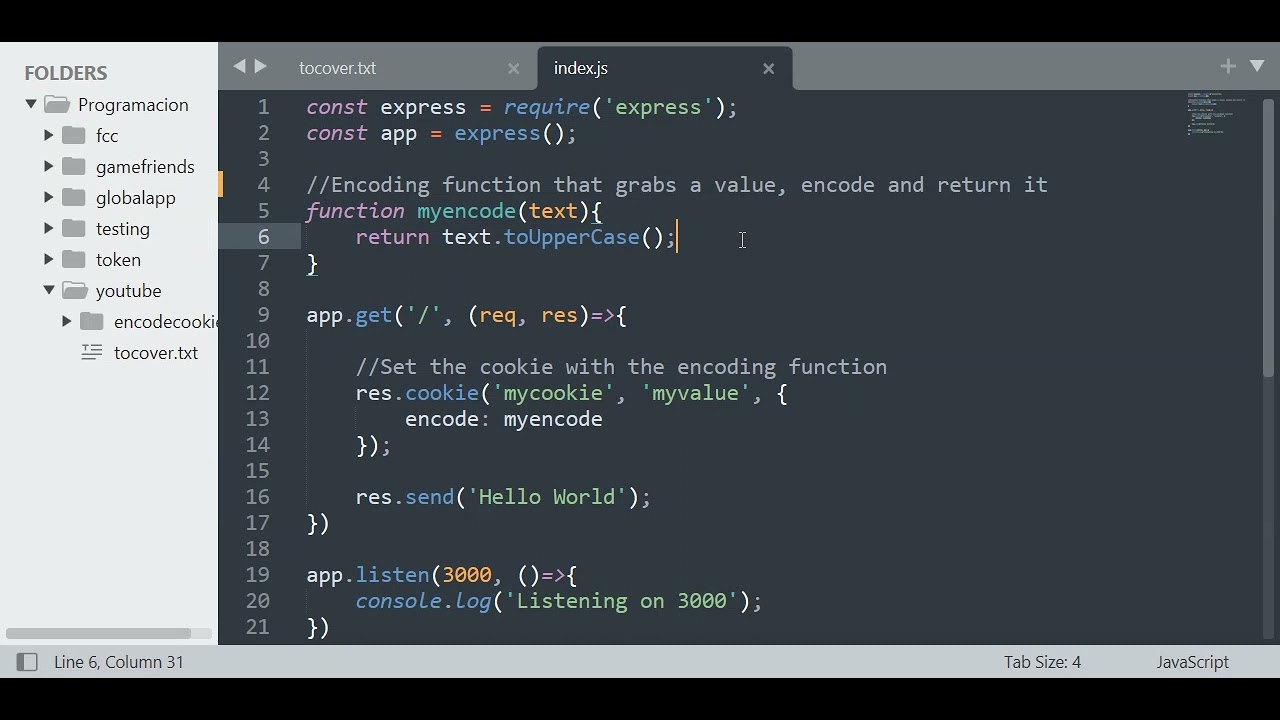Click the minimap code preview

tap(1217, 113)
